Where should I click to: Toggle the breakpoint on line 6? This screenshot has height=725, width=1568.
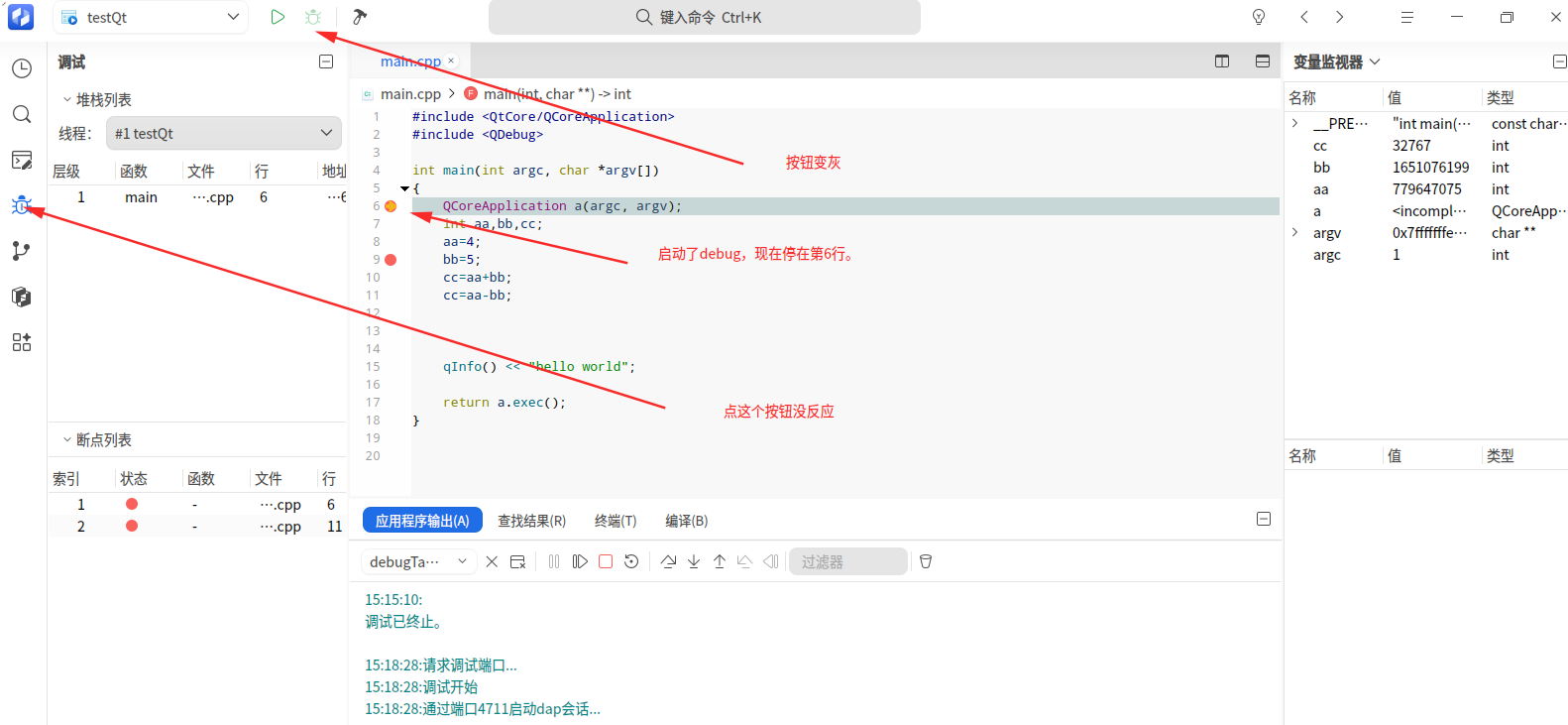coord(391,206)
